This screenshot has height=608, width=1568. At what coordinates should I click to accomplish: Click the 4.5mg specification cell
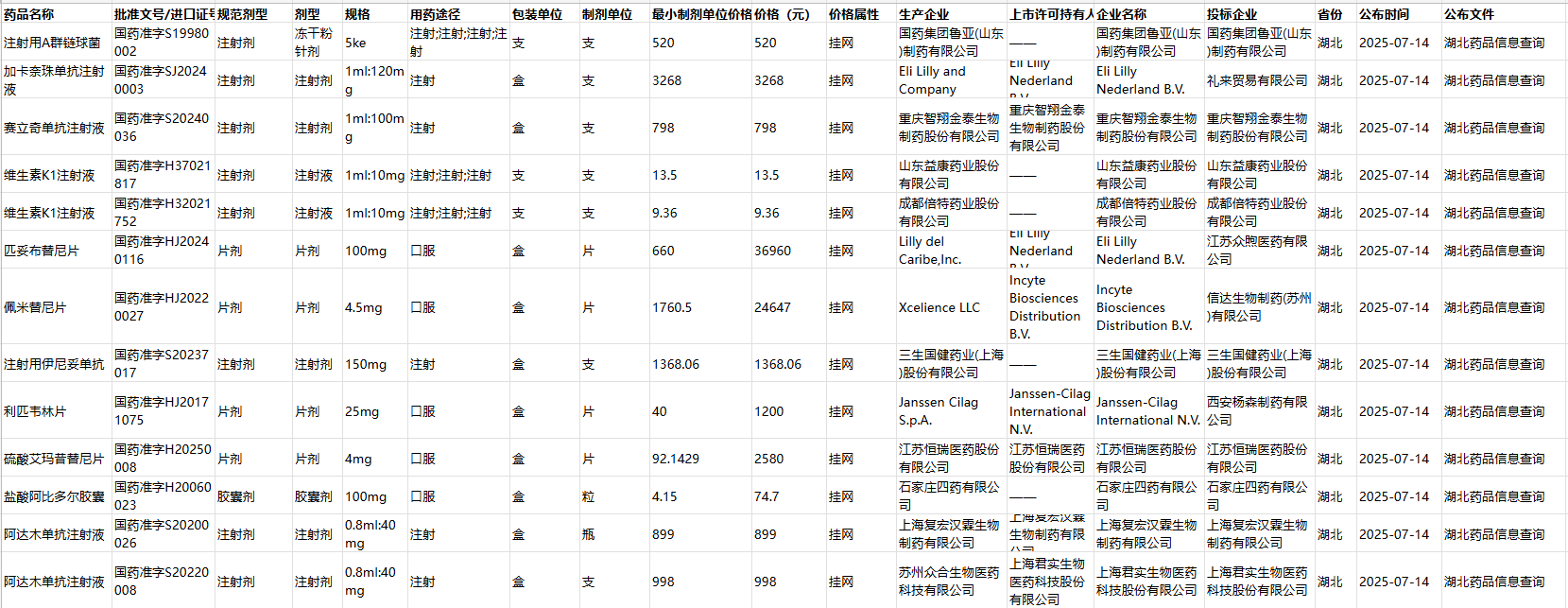[x=375, y=307]
